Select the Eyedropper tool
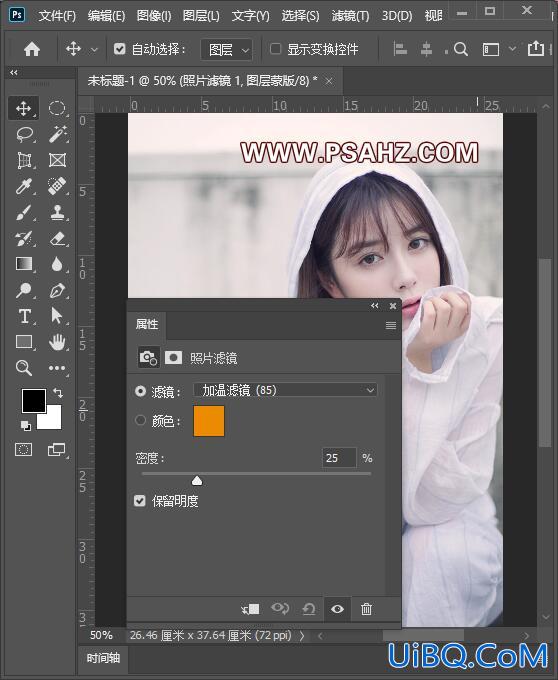Screen dimensions: 558x680 (x=24, y=186)
